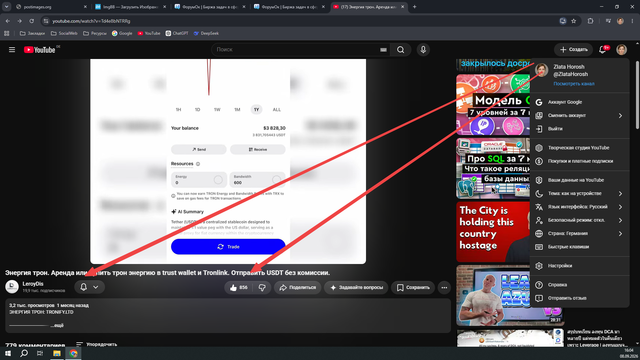Open File Explorer from taskbar
Image resolution: width=640 pixels, height=360 pixels.
[x=57, y=353]
